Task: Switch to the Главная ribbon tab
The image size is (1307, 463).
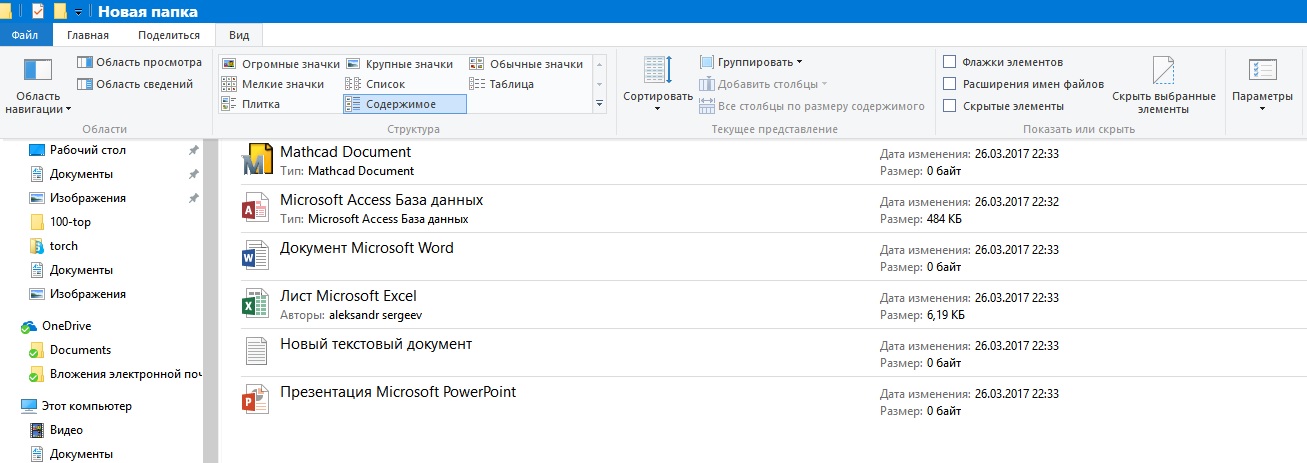Action: coord(88,34)
